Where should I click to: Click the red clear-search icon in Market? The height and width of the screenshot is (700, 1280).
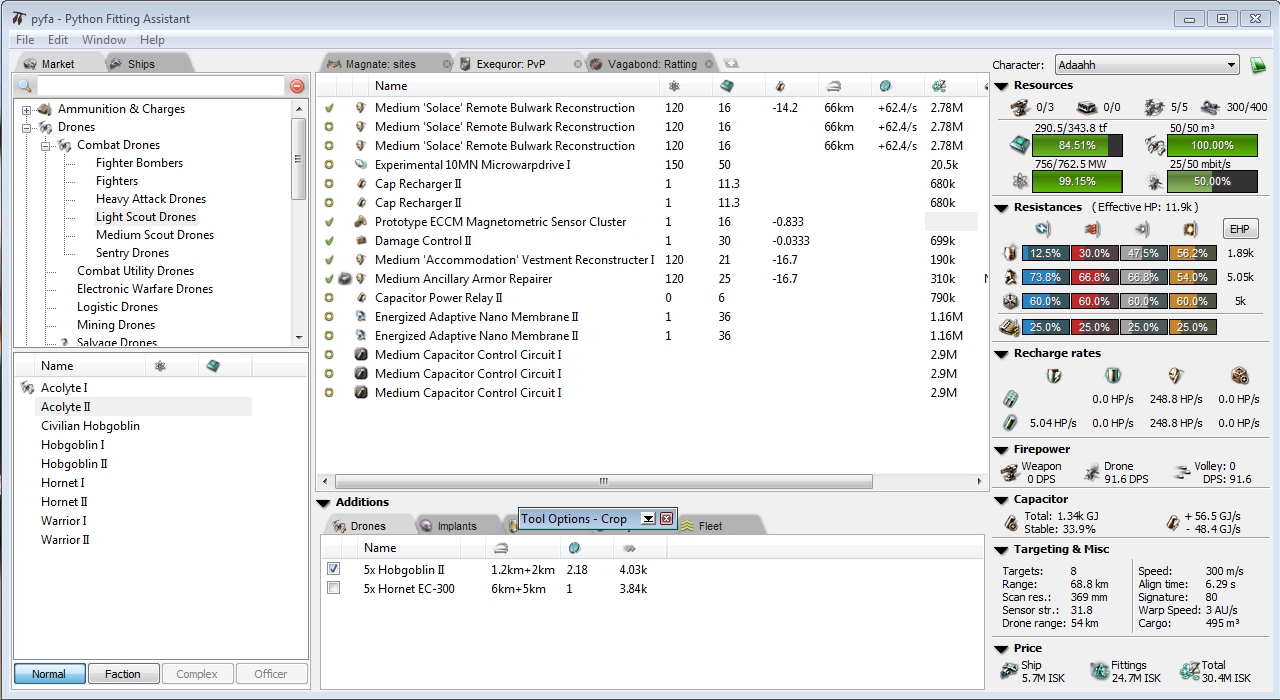pos(297,87)
